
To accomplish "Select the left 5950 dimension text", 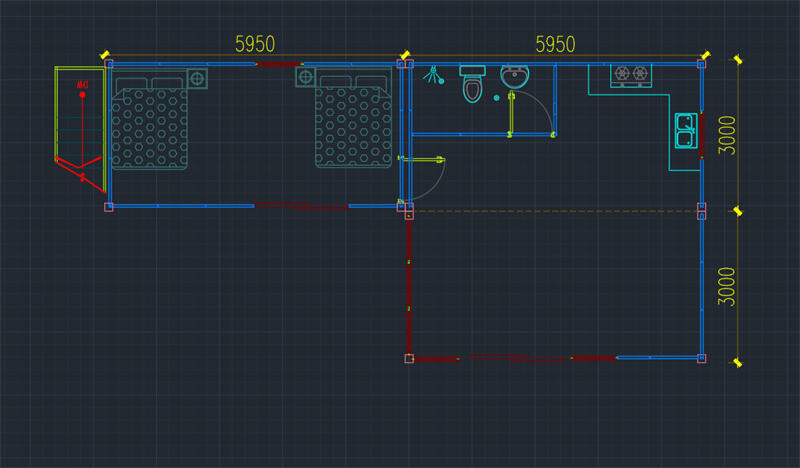I will pos(255,44).
